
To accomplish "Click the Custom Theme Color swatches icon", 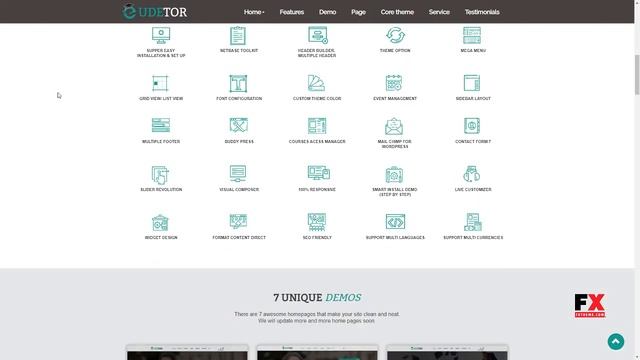I will tap(316, 83).
